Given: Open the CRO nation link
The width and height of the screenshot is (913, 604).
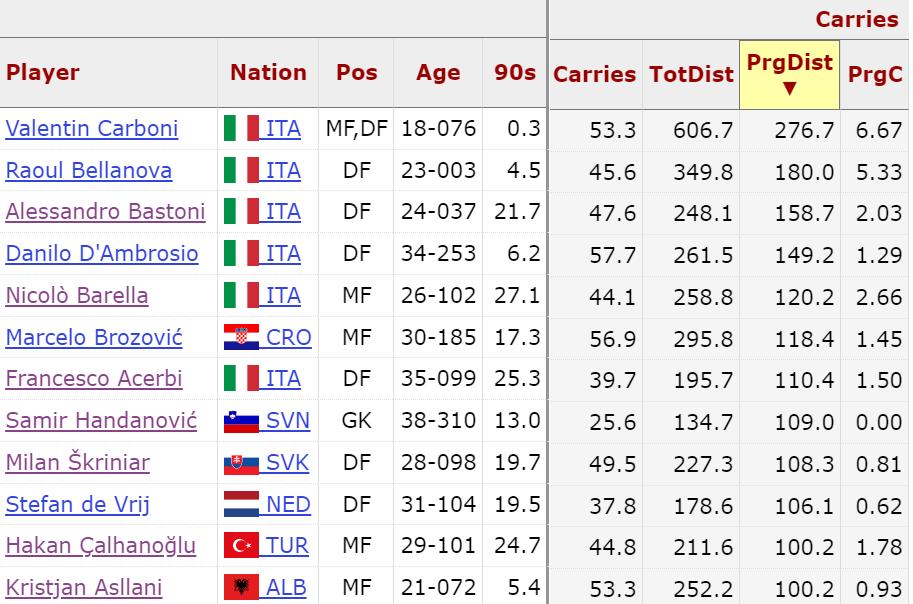Looking at the screenshot, I should 288,338.
